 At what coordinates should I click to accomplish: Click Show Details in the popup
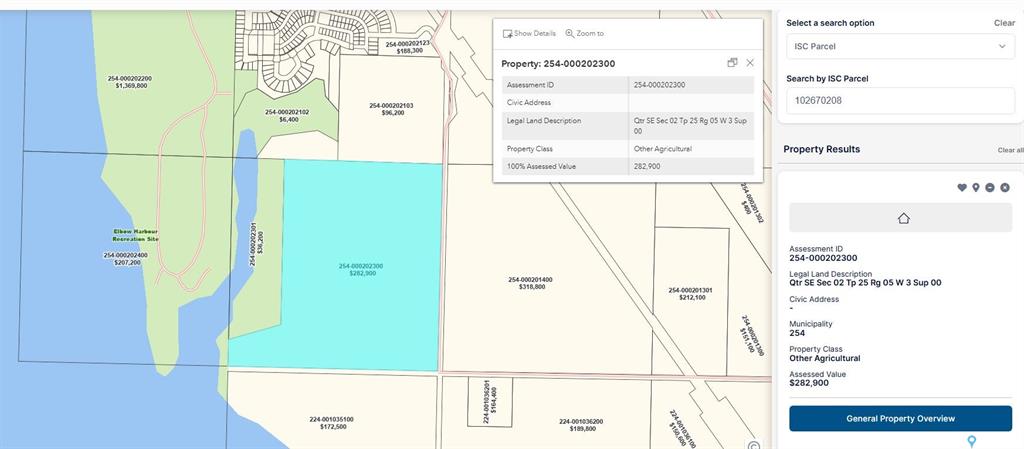click(529, 33)
